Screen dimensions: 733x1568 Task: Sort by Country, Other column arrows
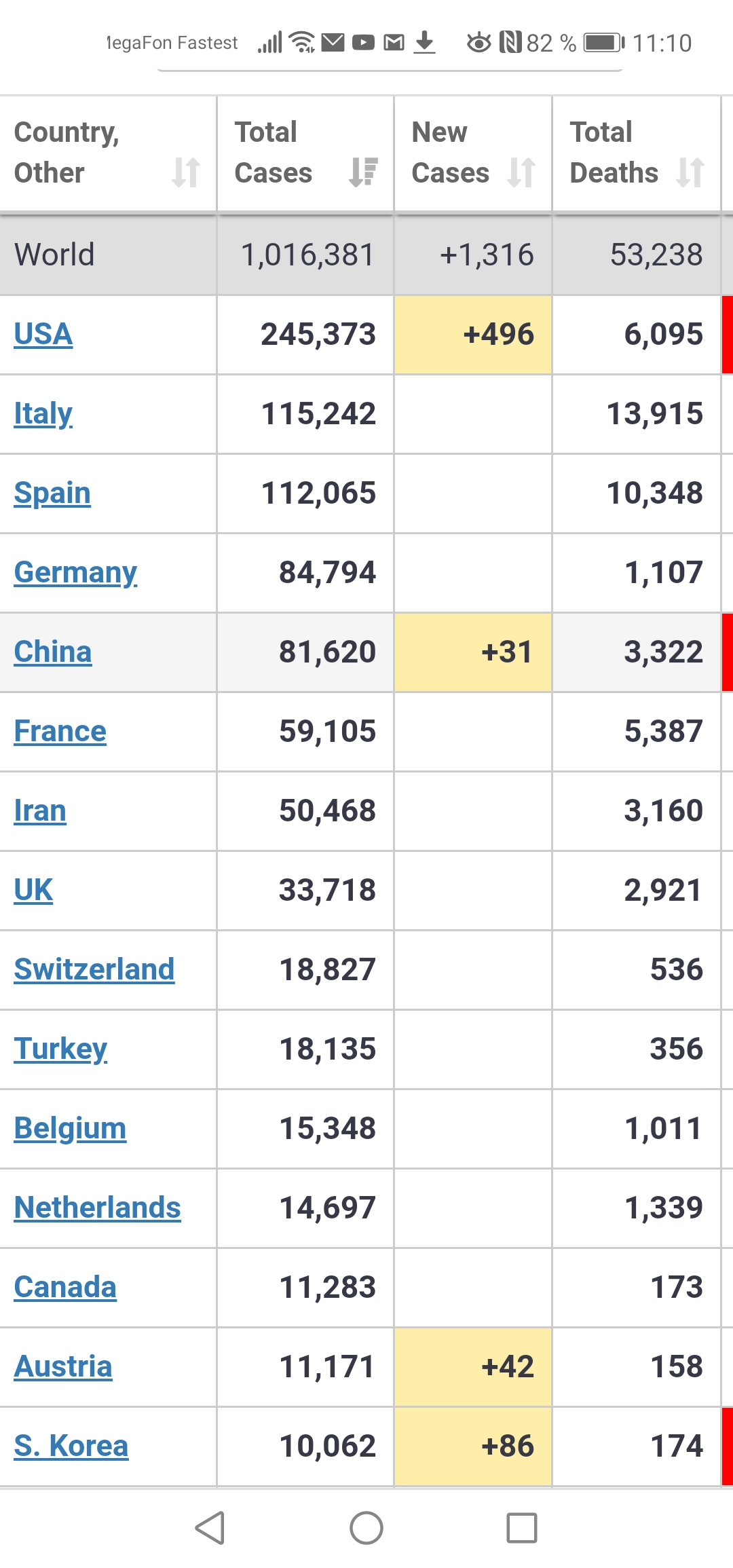click(x=186, y=172)
